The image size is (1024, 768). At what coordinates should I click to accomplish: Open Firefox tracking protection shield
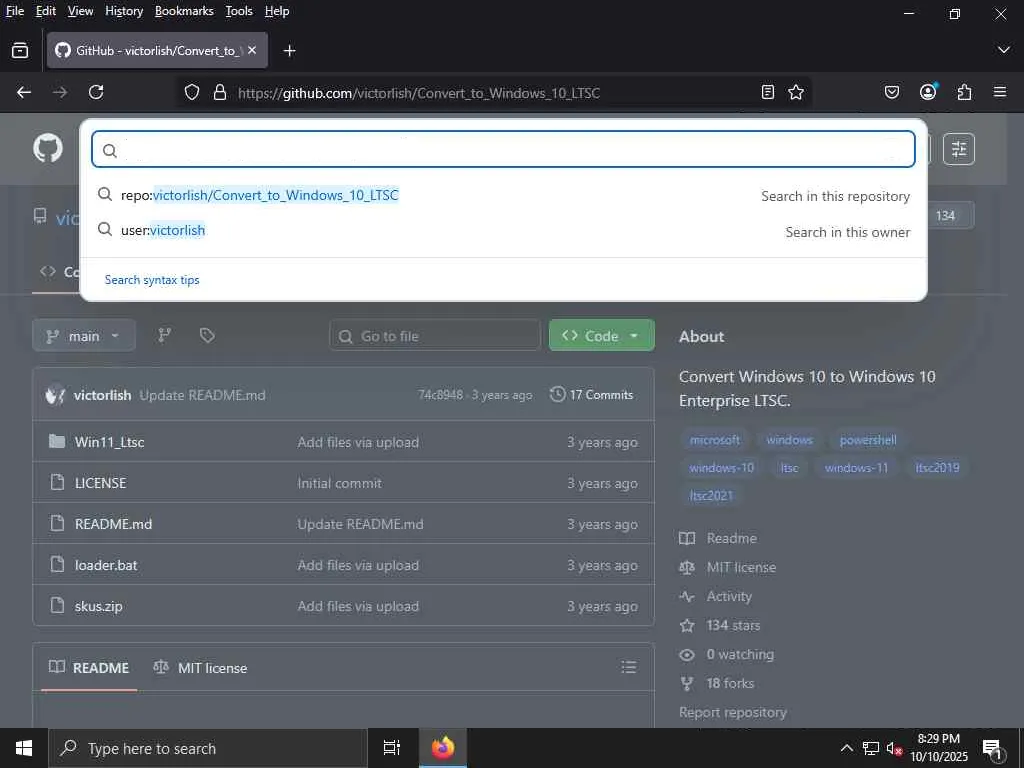[x=191, y=93]
